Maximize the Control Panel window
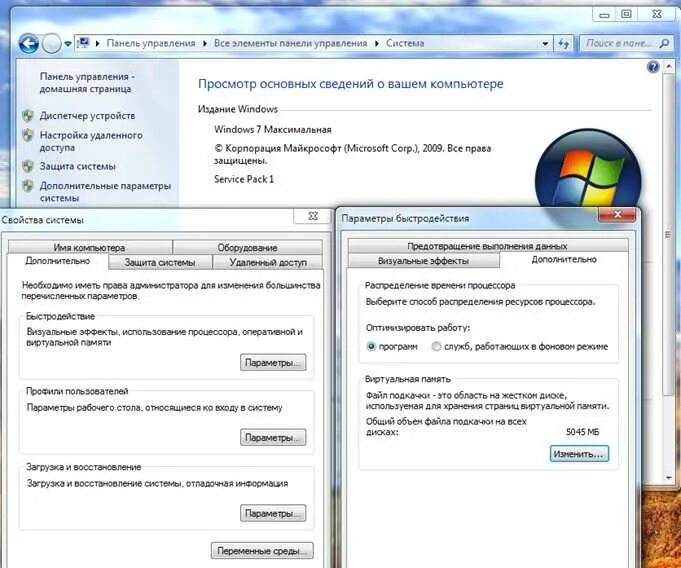681x568 pixels. coord(626,14)
